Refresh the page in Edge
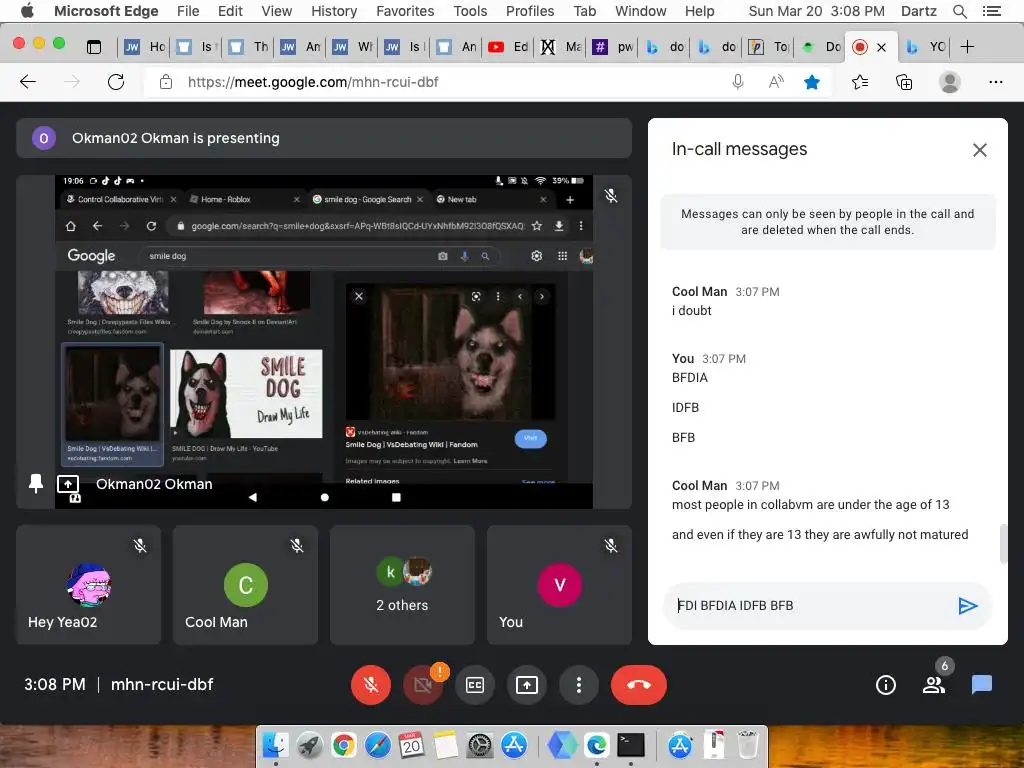 click(x=116, y=82)
